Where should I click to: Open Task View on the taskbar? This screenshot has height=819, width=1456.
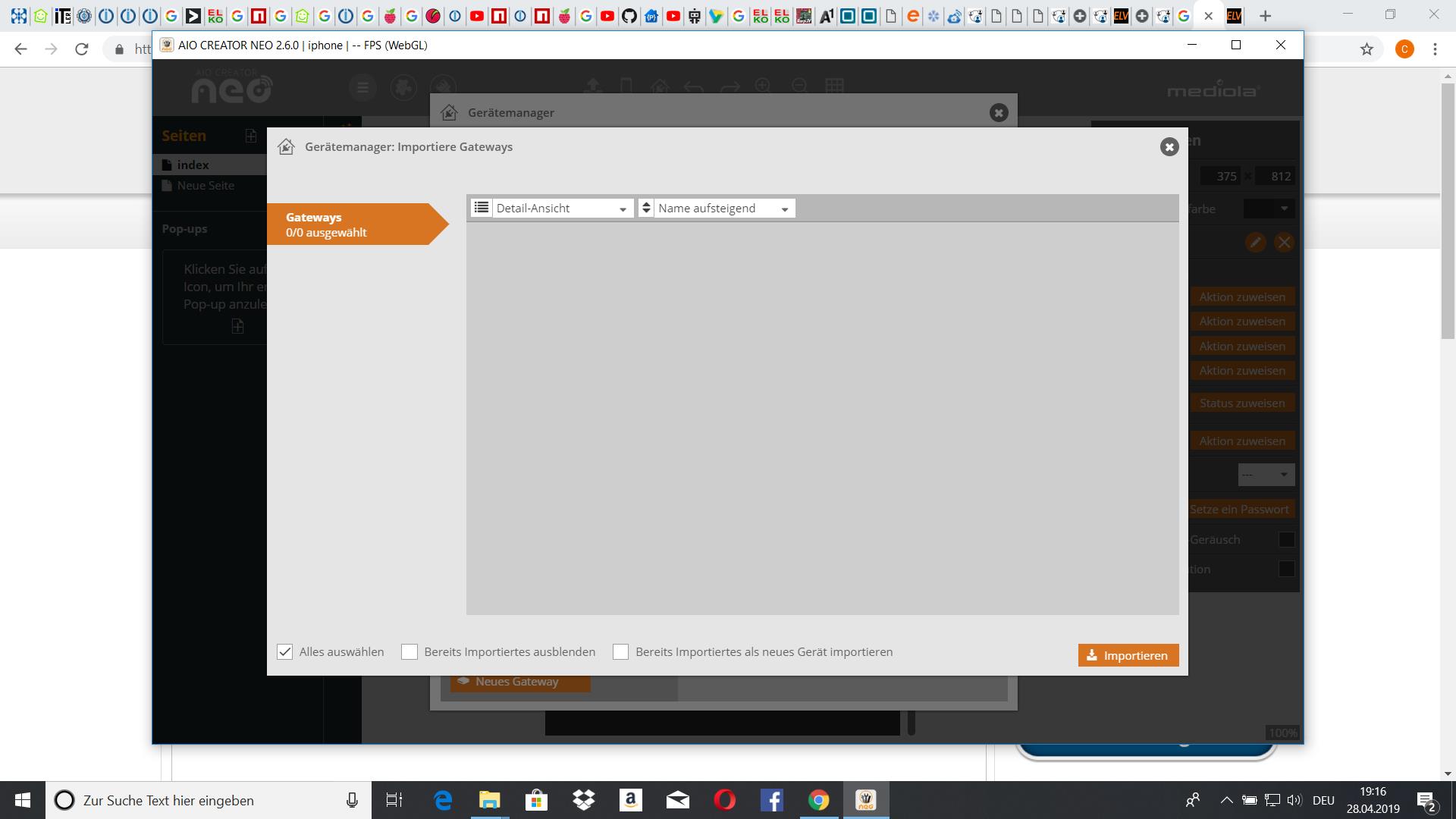coord(394,800)
